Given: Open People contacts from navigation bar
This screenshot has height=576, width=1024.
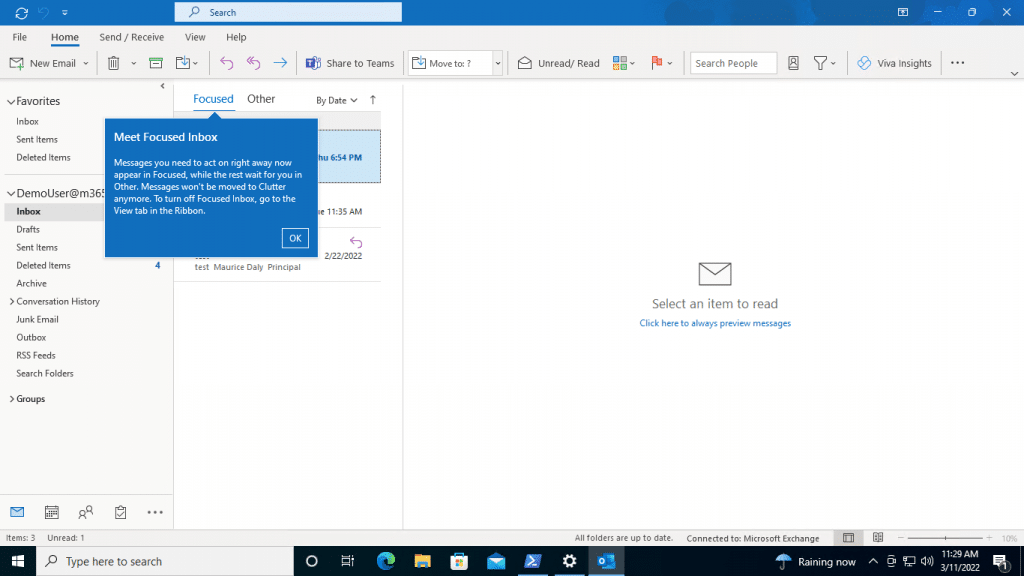Looking at the screenshot, I should 86,513.
